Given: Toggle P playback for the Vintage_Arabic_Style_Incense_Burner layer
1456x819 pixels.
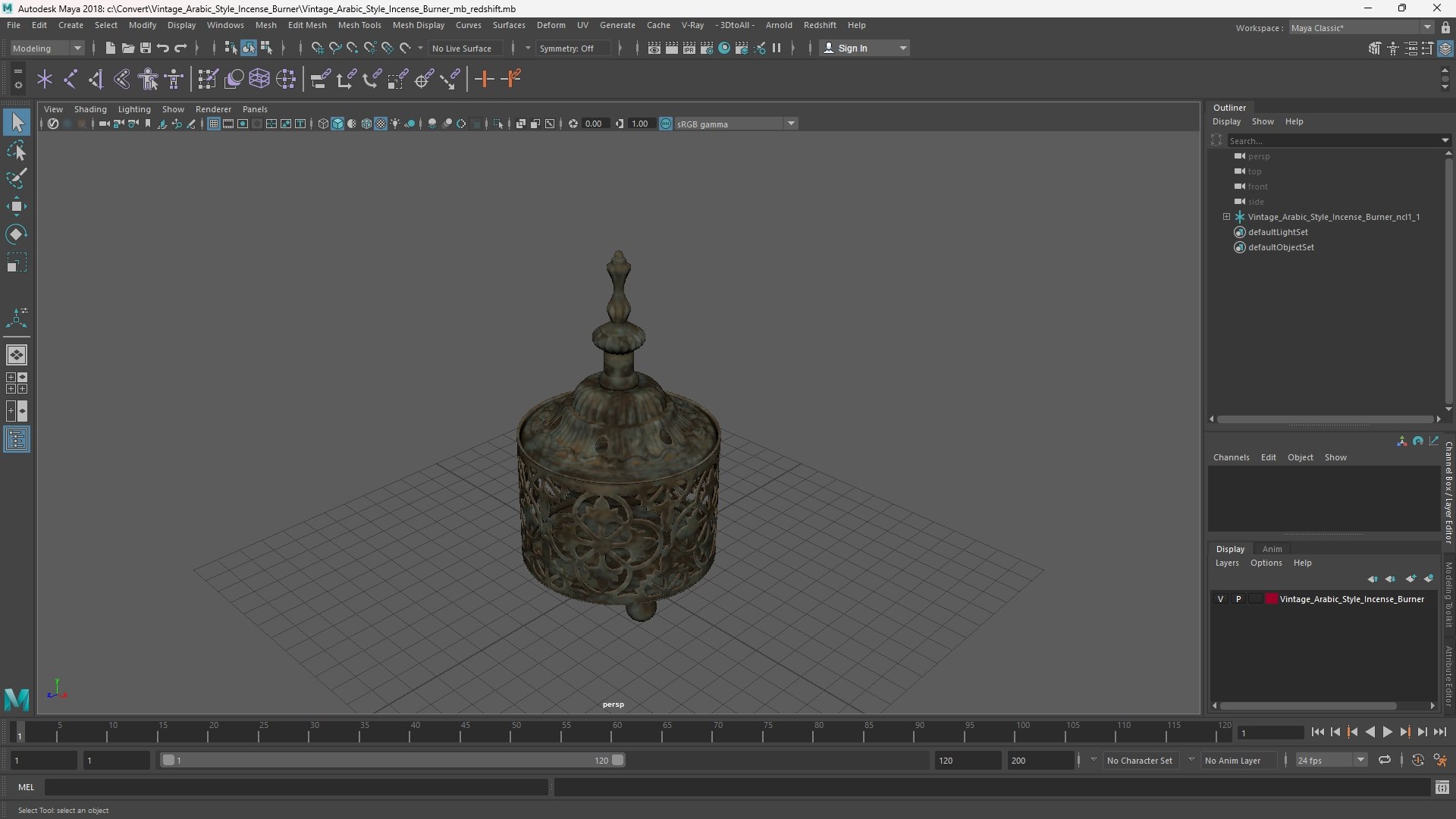Looking at the screenshot, I should point(1238,599).
